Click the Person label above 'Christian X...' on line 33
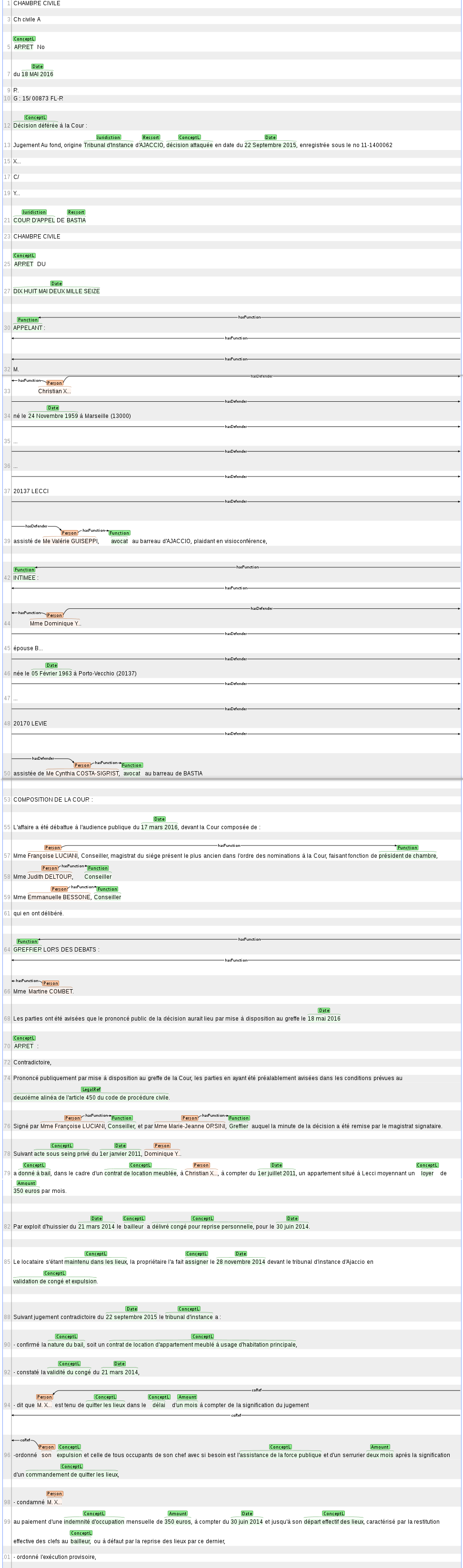 click(x=55, y=384)
